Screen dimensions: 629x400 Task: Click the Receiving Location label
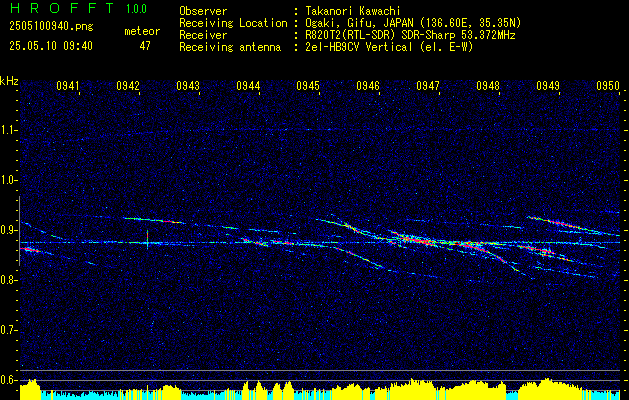point(233,23)
